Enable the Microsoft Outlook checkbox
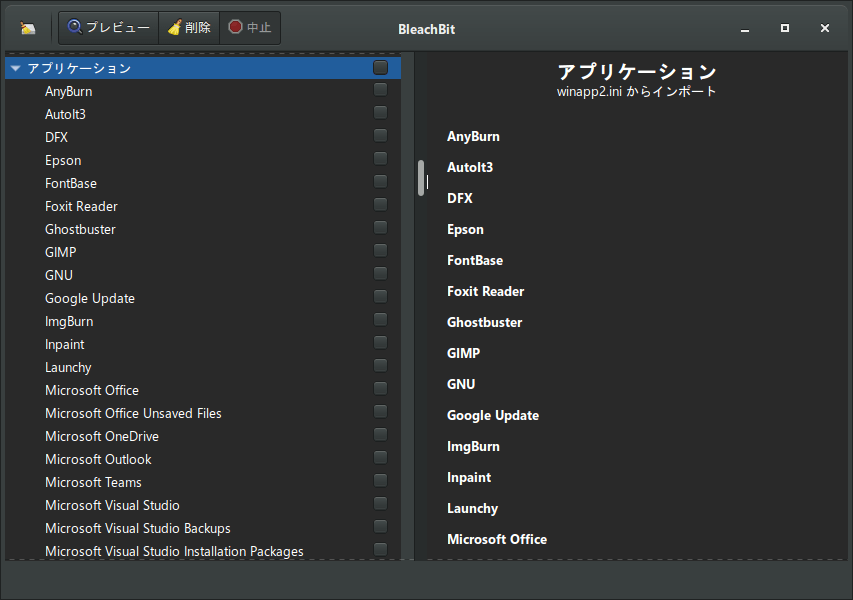Image resolution: width=853 pixels, height=600 pixels. click(x=380, y=457)
